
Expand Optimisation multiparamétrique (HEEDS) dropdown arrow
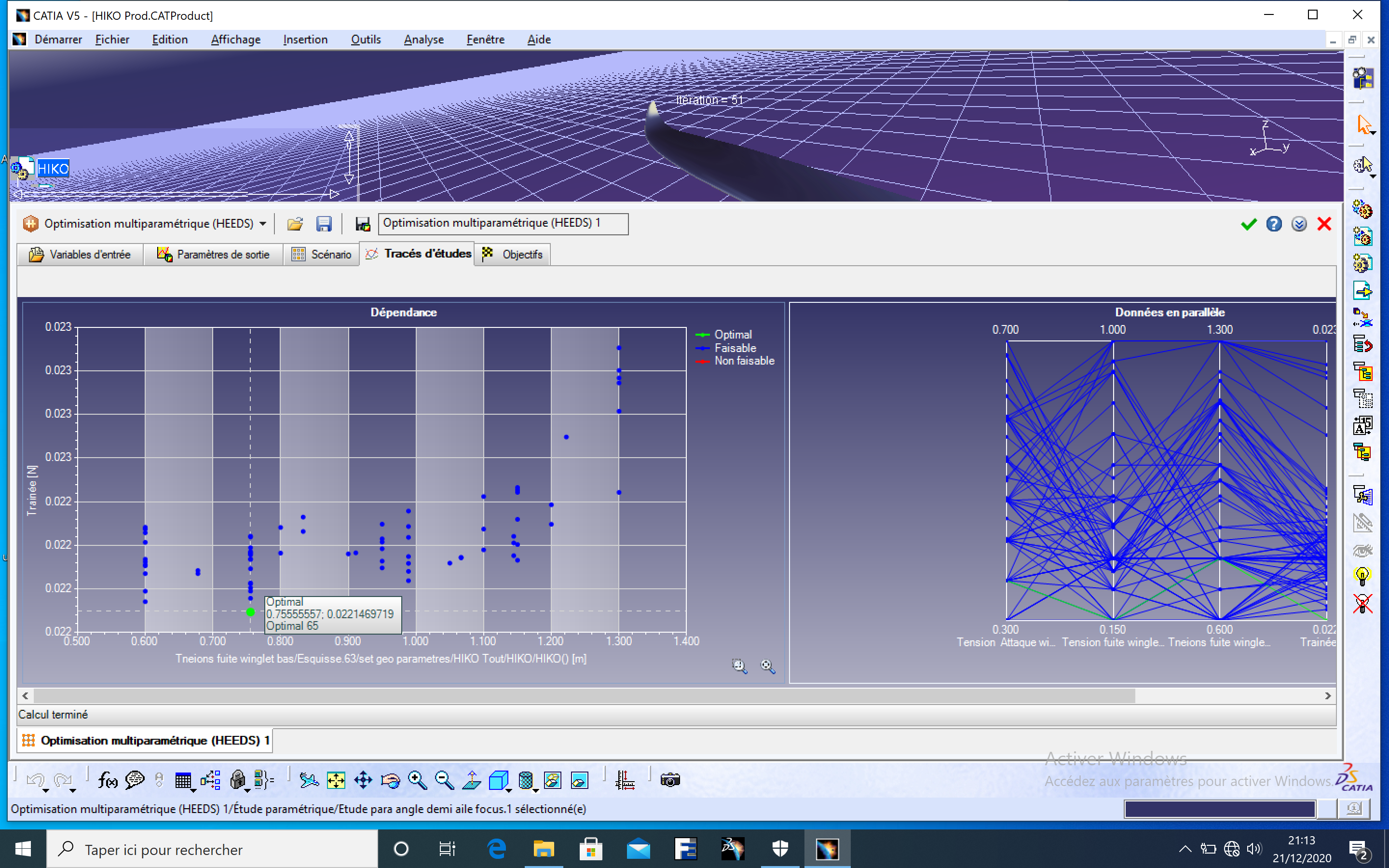tap(263, 224)
